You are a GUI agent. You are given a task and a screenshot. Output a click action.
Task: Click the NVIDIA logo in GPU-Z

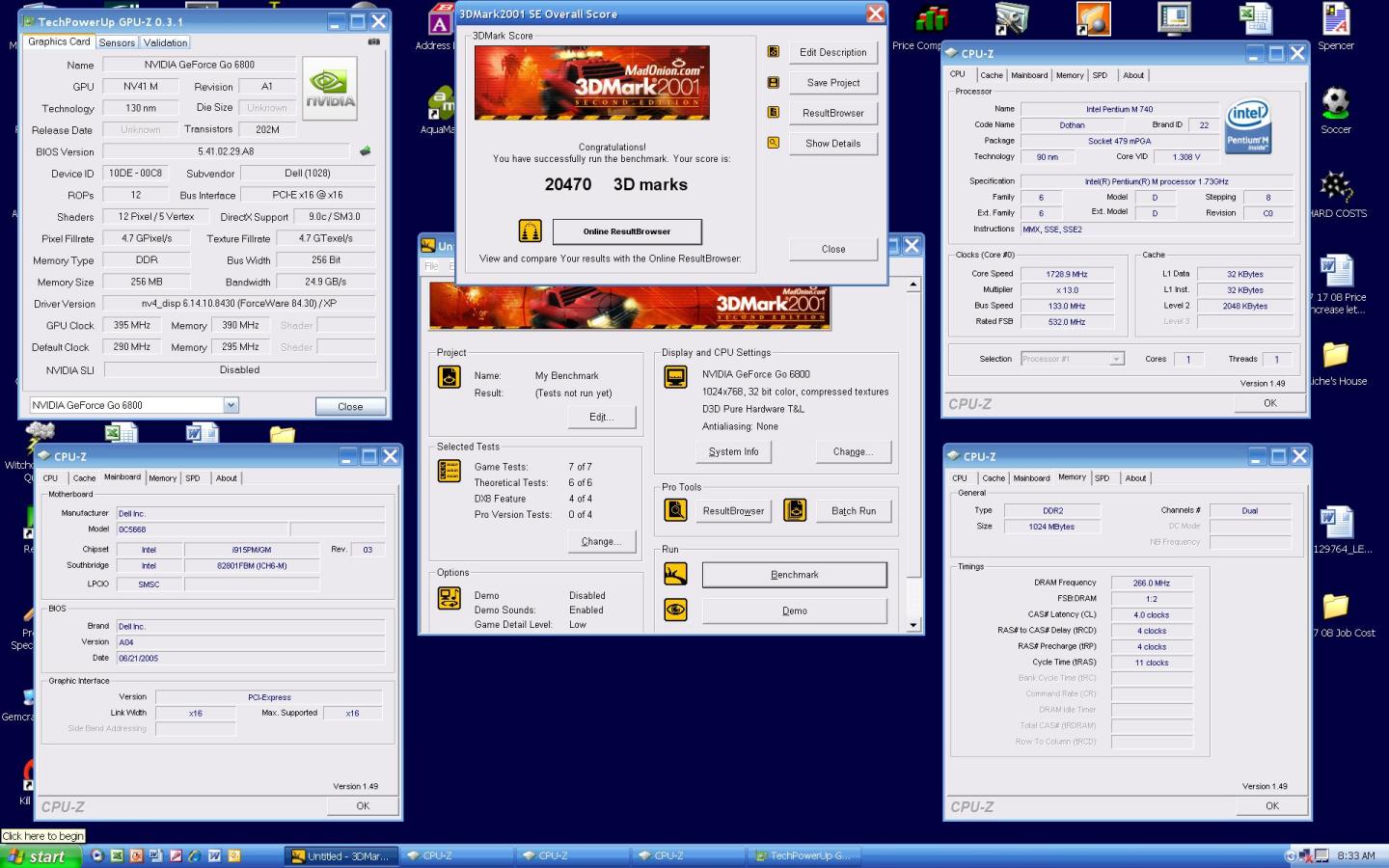[330, 89]
